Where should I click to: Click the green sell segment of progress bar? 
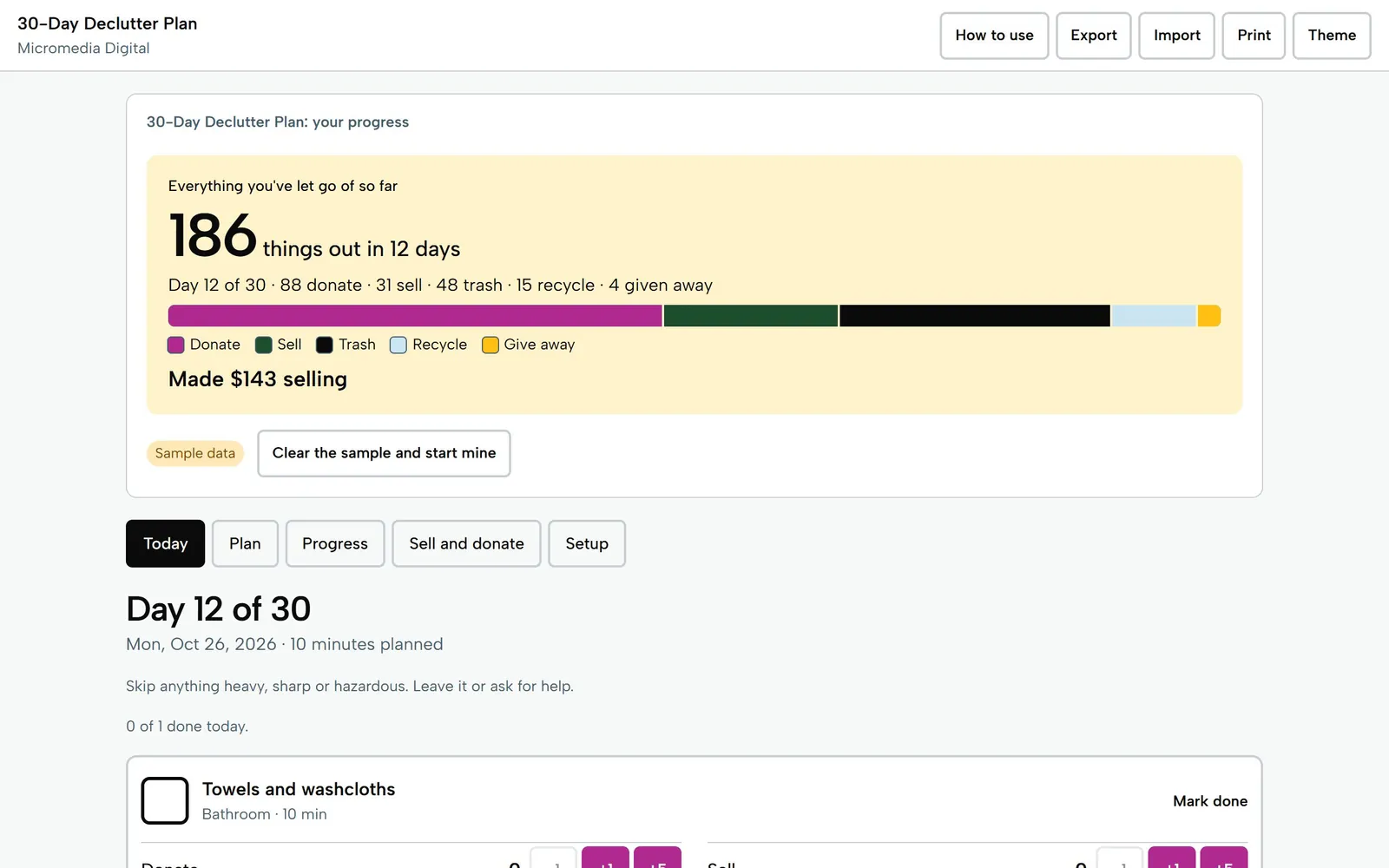[x=751, y=316]
